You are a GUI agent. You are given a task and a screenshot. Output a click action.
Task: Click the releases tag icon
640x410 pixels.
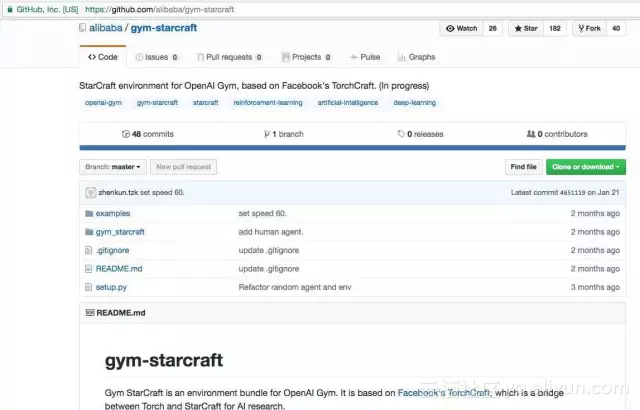pyautogui.click(x=401, y=134)
